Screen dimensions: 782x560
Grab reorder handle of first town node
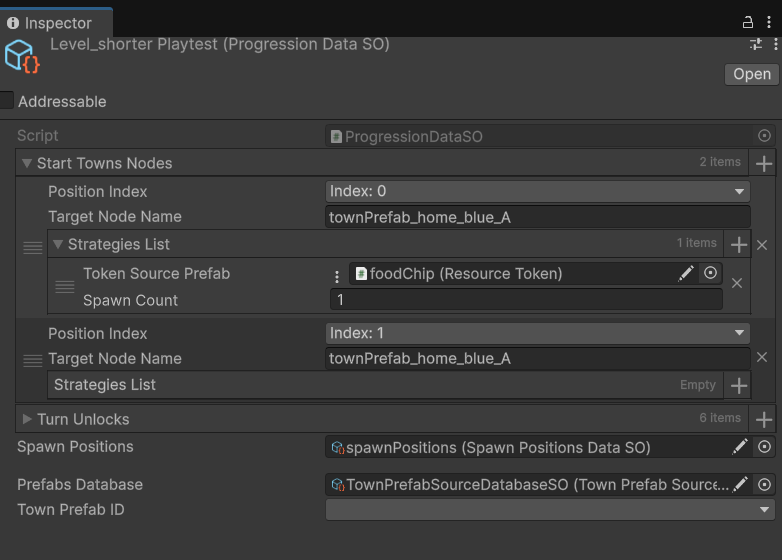click(x=33, y=248)
